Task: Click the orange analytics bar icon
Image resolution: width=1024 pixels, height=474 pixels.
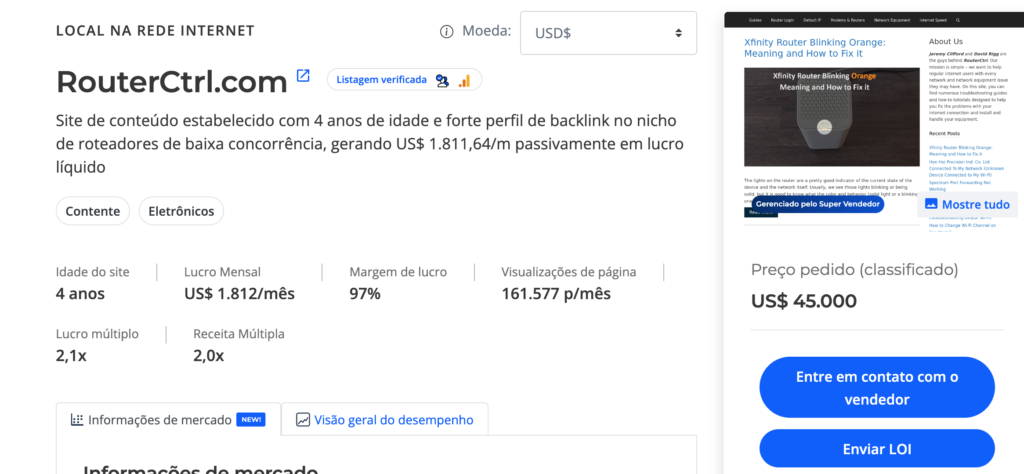Action: click(x=464, y=80)
